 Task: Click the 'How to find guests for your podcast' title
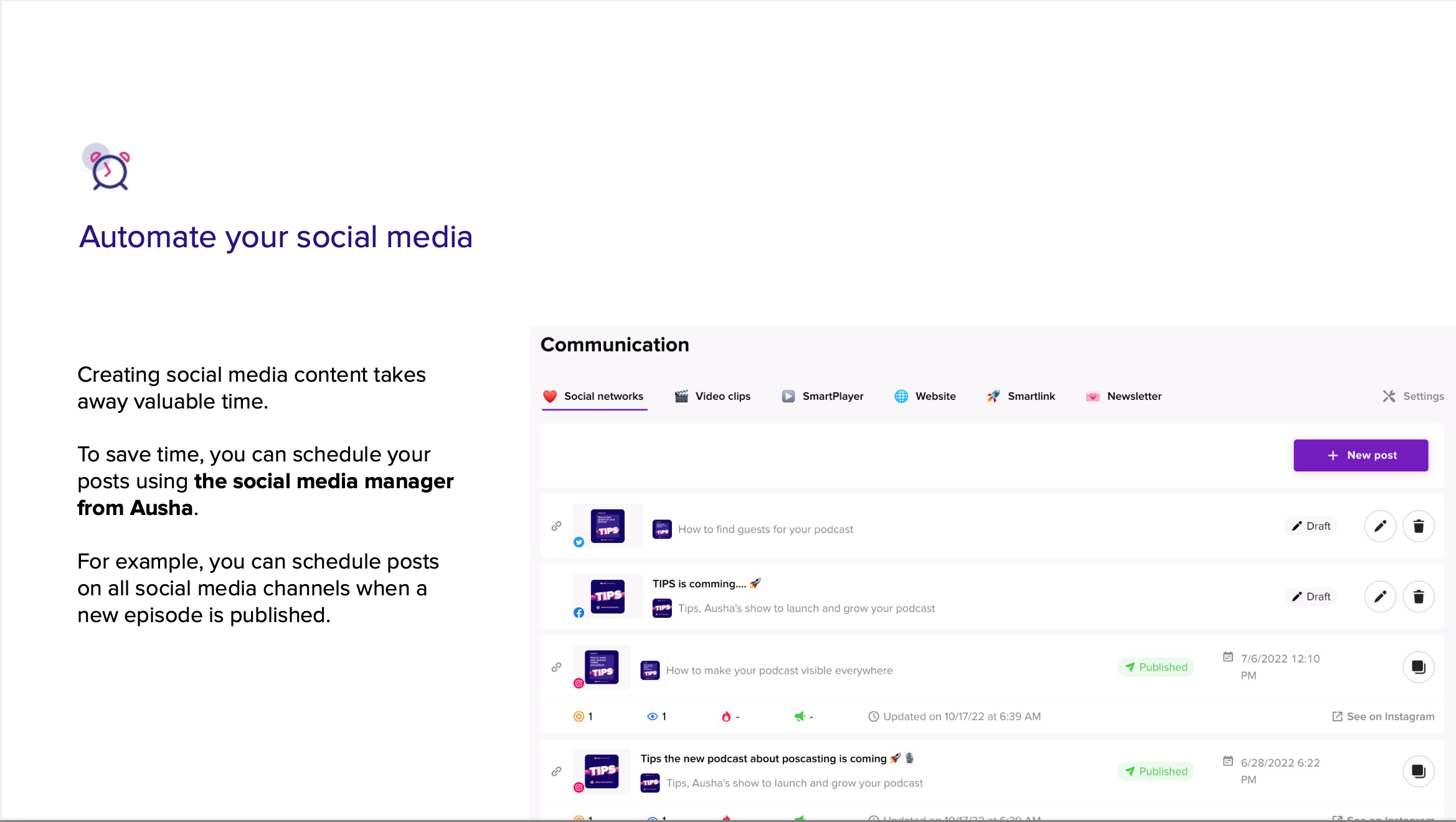click(x=765, y=529)
